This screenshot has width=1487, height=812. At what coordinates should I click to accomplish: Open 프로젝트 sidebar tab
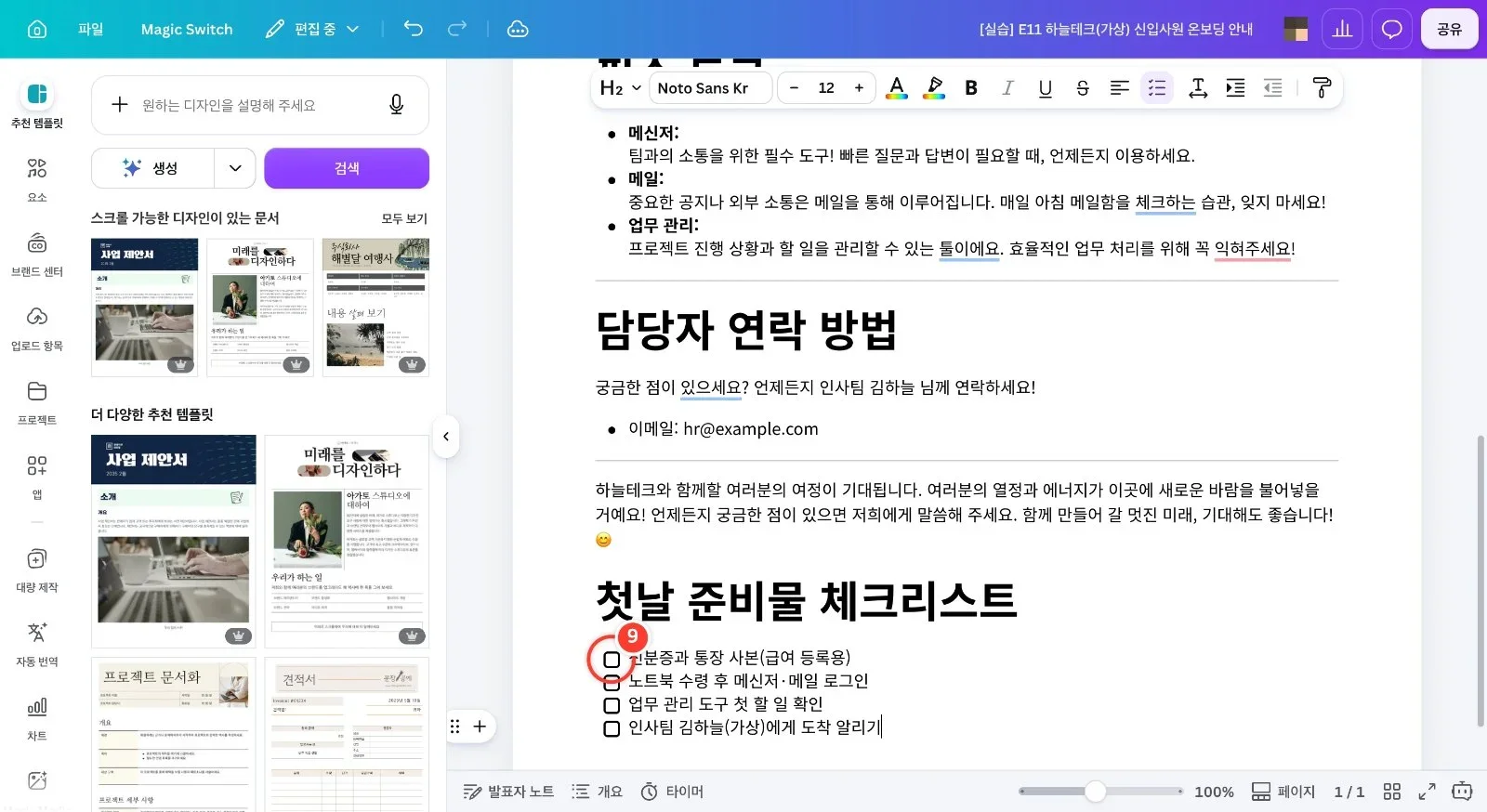click(x=37, y=402)
